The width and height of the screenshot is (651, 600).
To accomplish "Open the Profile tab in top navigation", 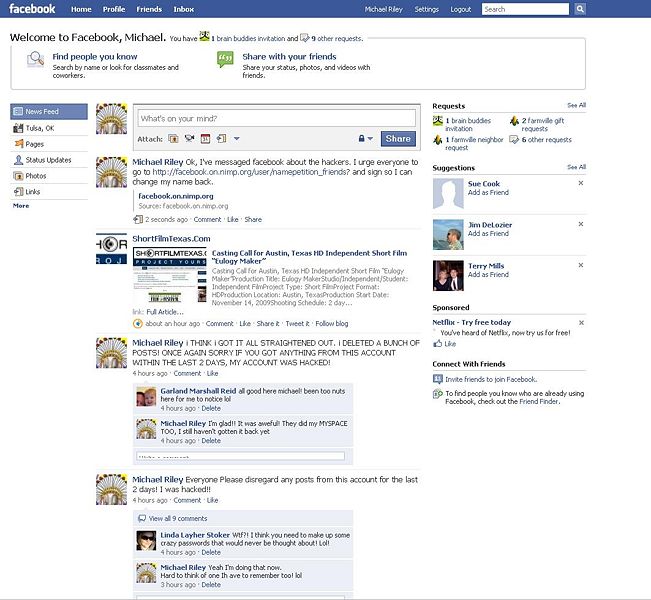I will [x=114, y=9].
